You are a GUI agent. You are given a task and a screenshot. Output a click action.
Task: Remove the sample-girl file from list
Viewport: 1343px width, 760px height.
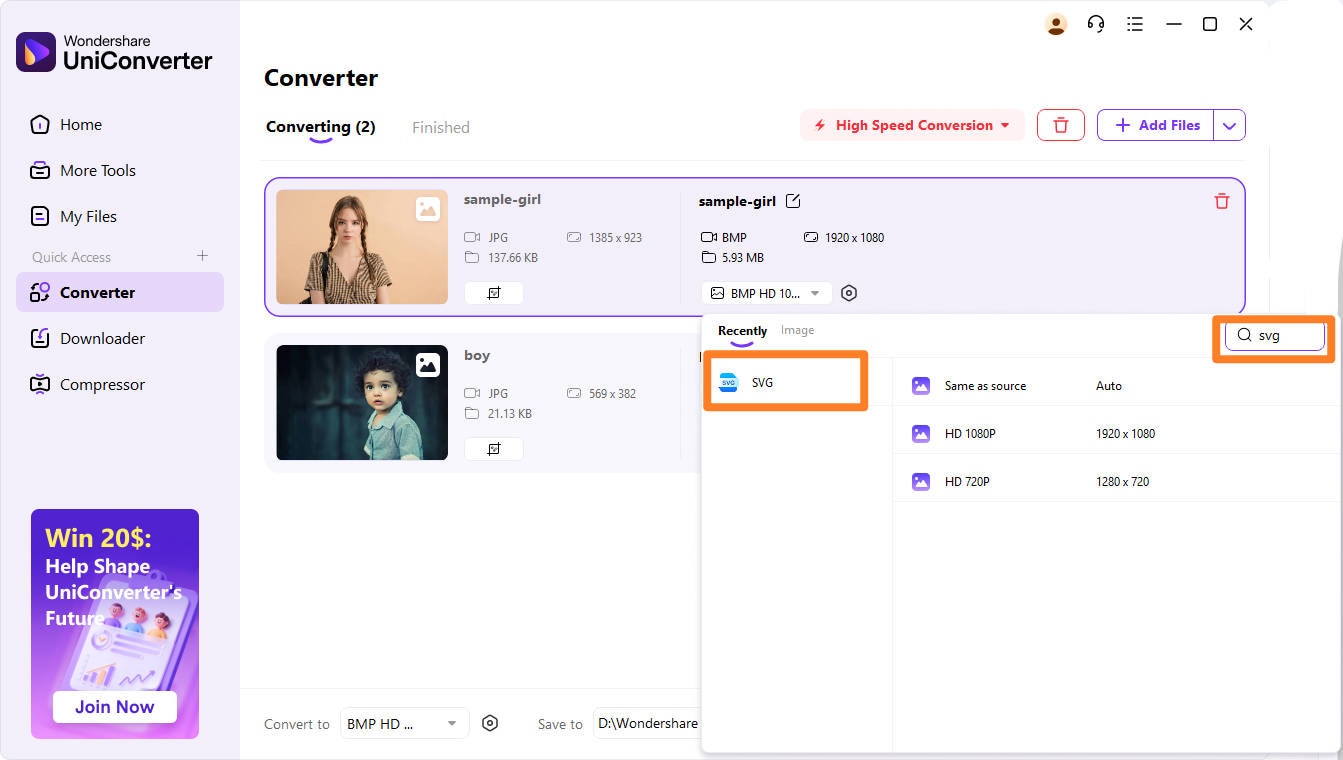pos(1221,201)
